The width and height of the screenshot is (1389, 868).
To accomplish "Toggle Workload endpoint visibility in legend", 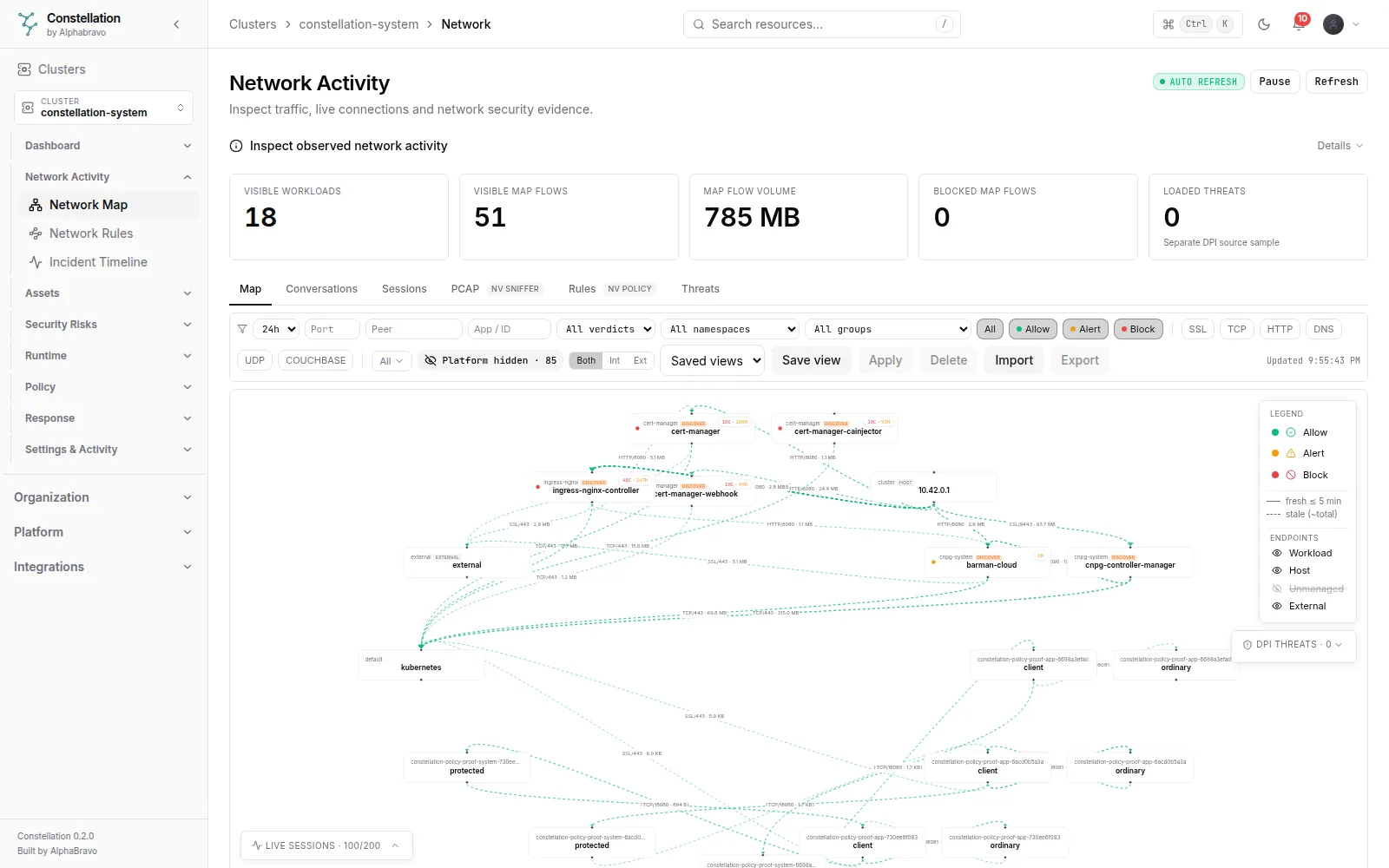I will (x=1277, y=553).
